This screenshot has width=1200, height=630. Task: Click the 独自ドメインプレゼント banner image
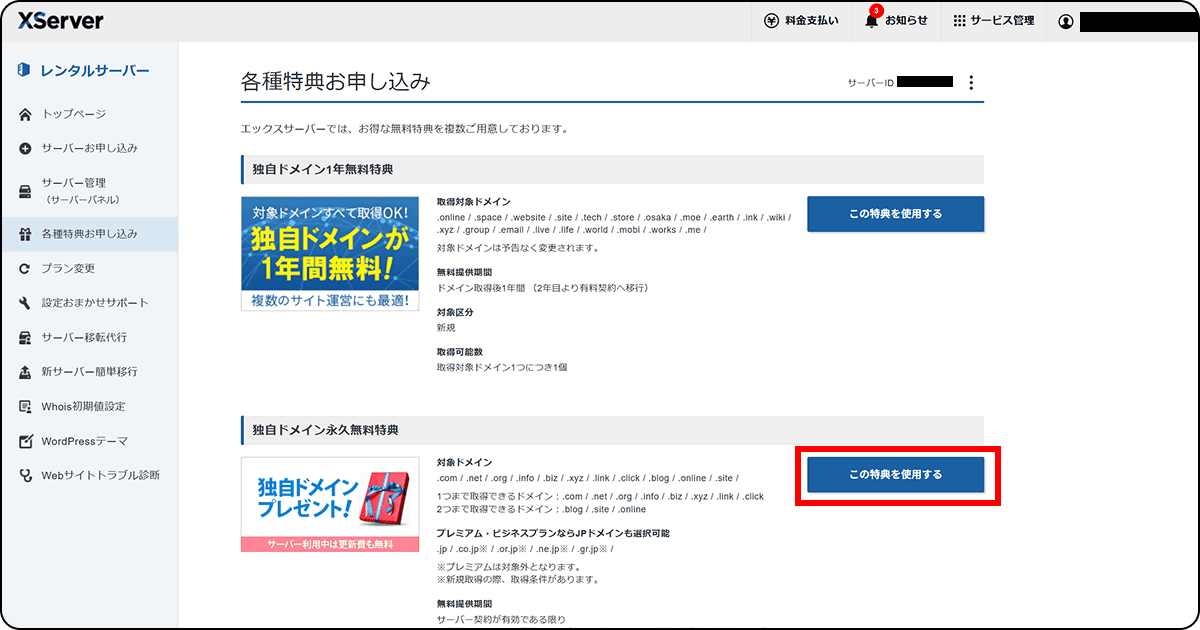coord(330,504)
